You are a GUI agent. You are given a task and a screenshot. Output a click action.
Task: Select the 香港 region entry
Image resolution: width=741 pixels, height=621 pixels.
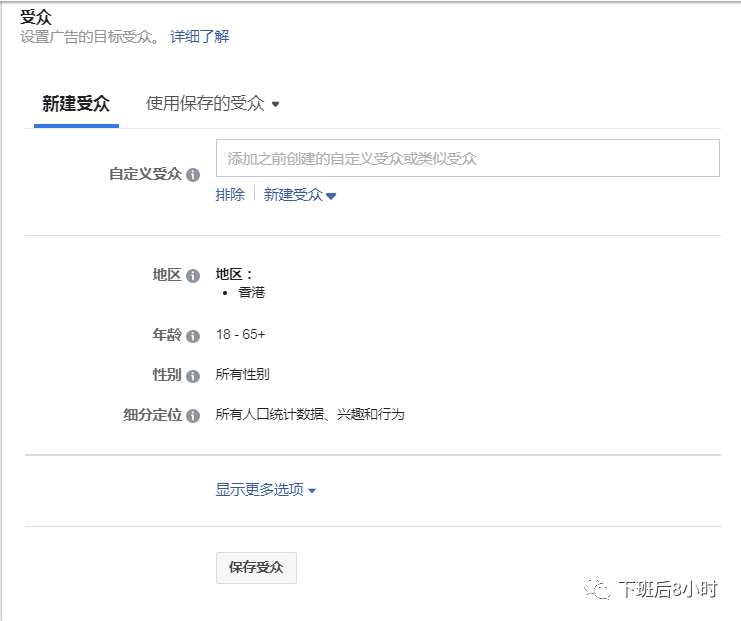pos(251,293)
